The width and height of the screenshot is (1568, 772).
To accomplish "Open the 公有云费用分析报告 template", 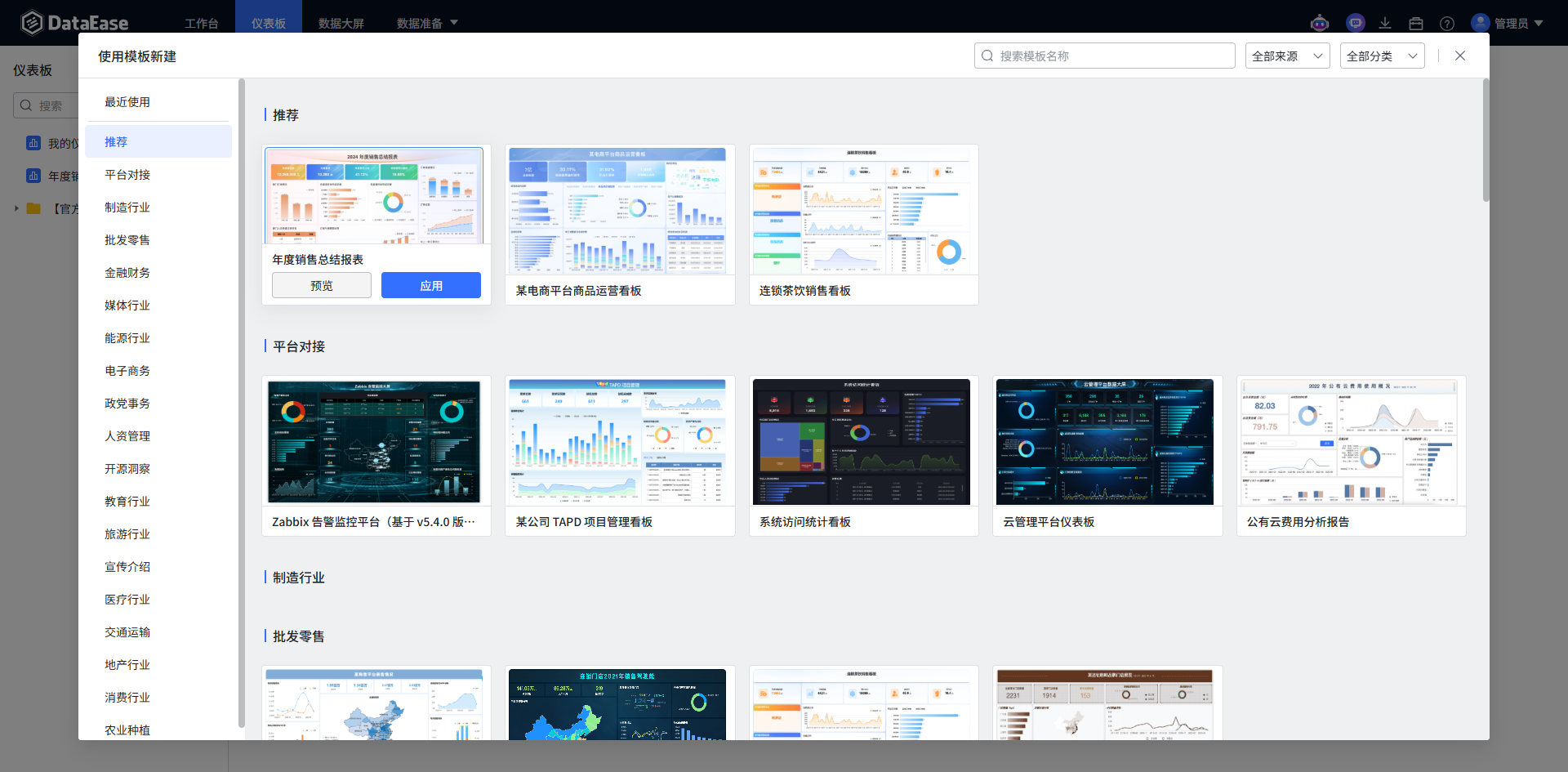I will (1352, 456).
